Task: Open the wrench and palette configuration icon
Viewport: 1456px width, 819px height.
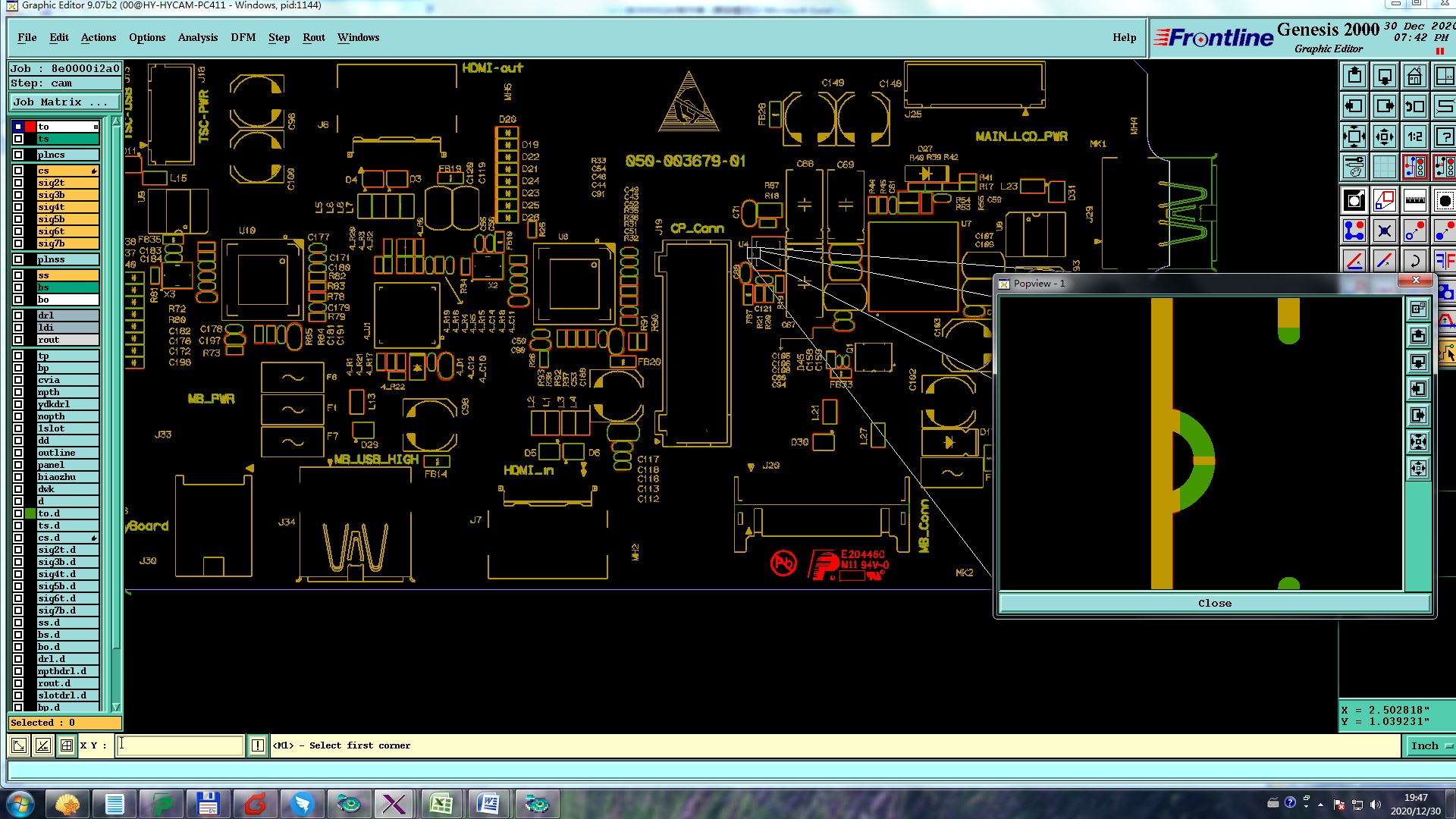Action: pyautogui.click(x=1354, y=167)
